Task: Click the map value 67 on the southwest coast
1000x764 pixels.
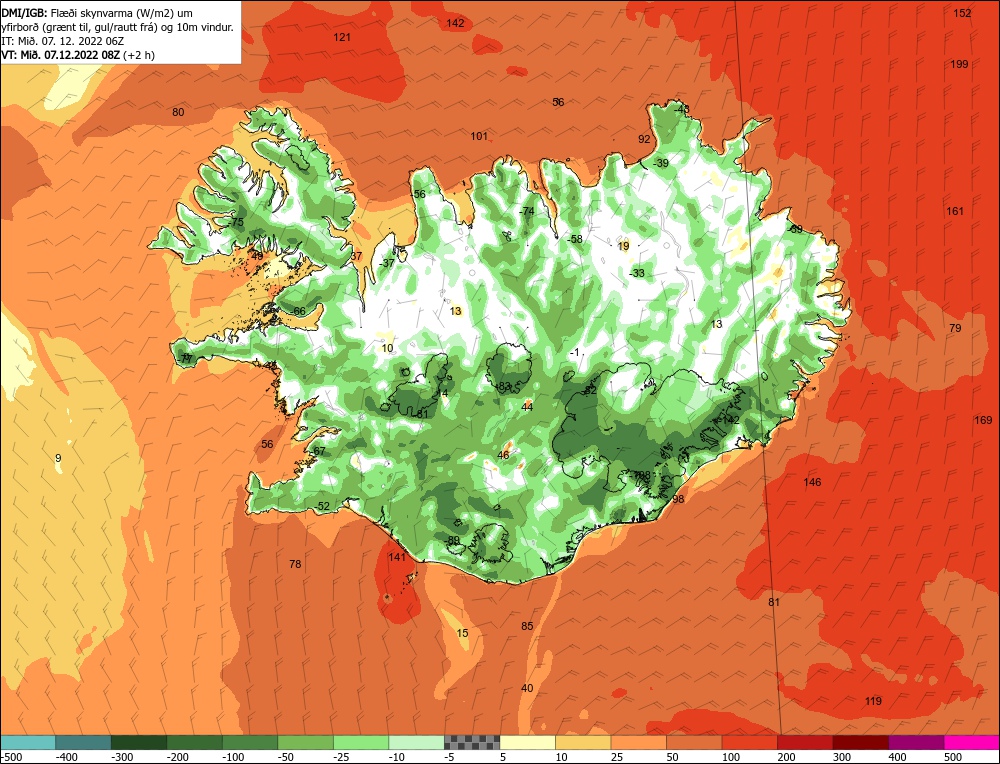Action: point(320,451)
